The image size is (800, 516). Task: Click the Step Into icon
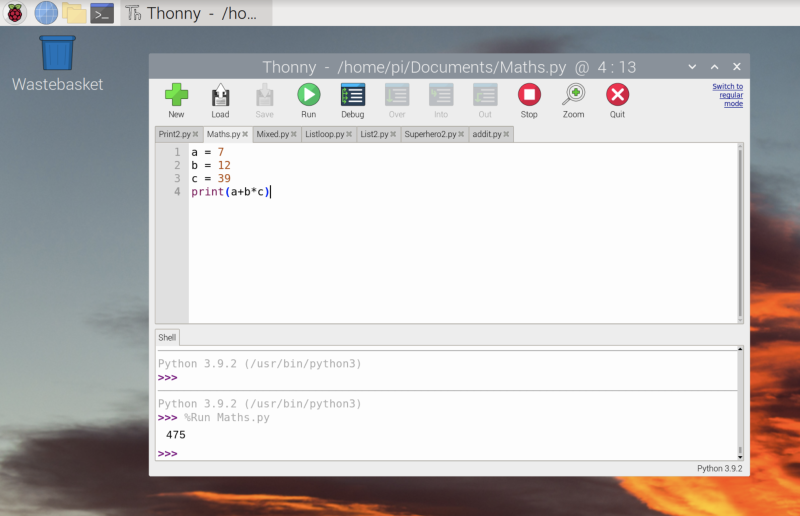click(441, 95)
